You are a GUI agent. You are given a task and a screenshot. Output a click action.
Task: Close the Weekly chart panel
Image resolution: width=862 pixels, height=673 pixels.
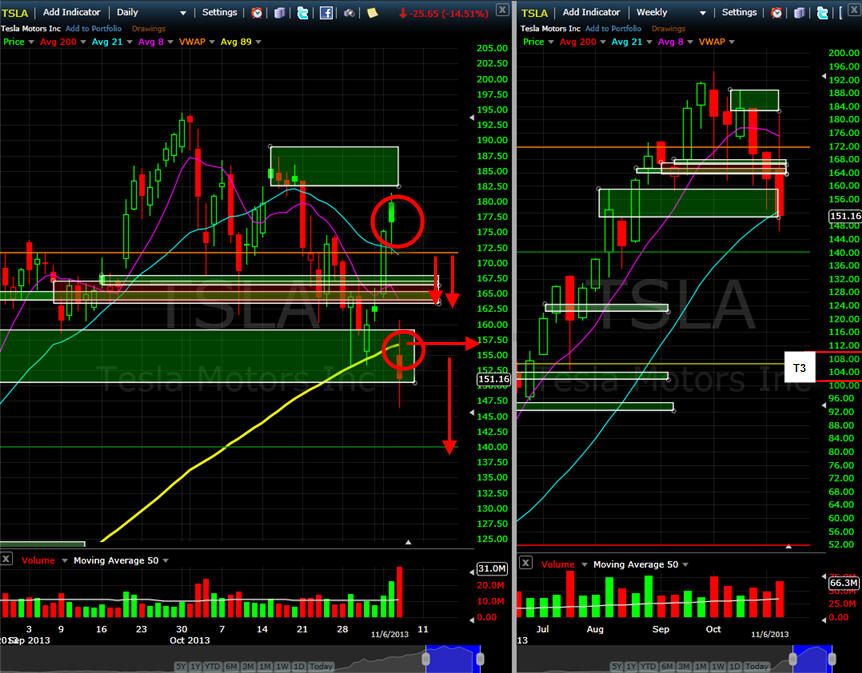coord(855,9)
